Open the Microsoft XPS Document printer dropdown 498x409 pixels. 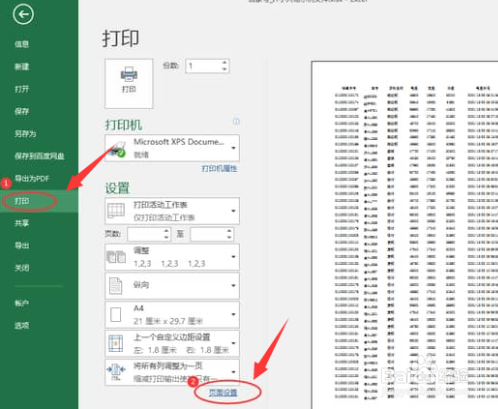click(x=172, y=148)
